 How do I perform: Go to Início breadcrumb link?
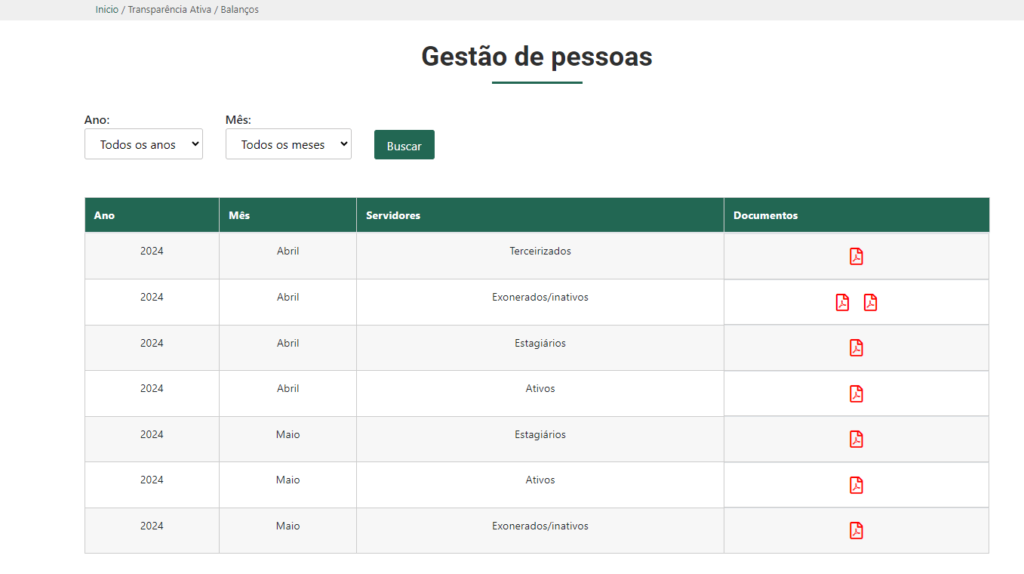click(106, 9)
